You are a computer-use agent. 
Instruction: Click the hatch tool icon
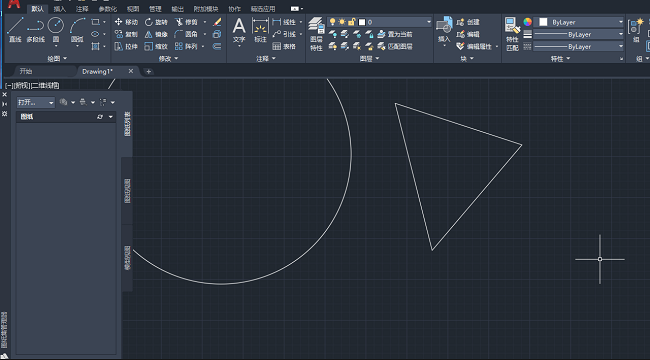click(x=95, y=46)
